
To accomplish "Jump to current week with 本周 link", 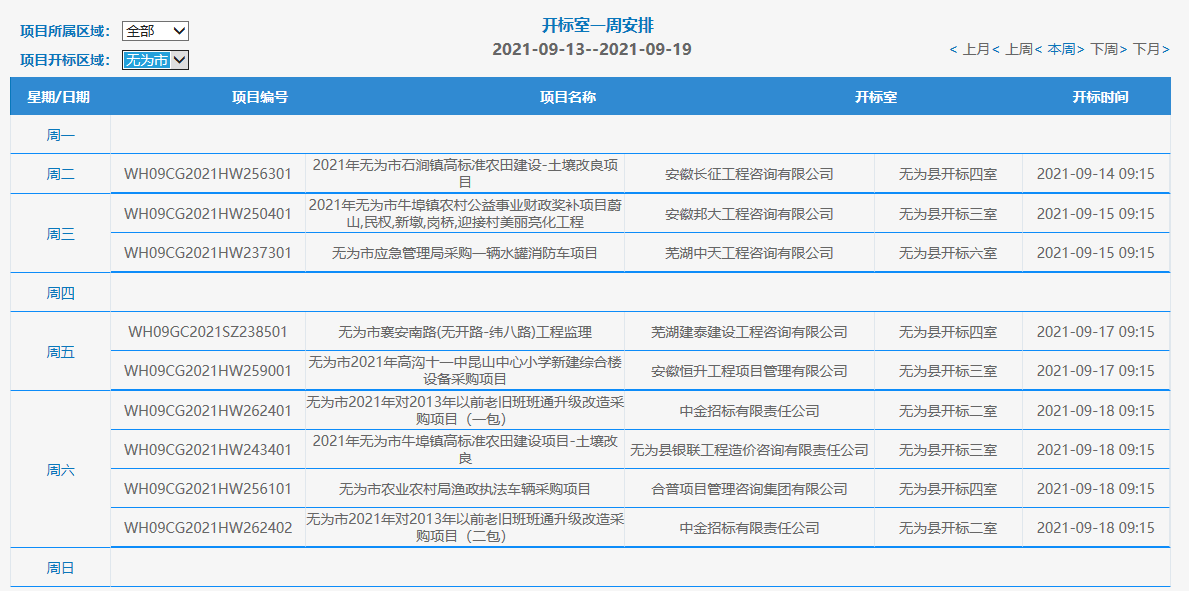I will 1060,49.
